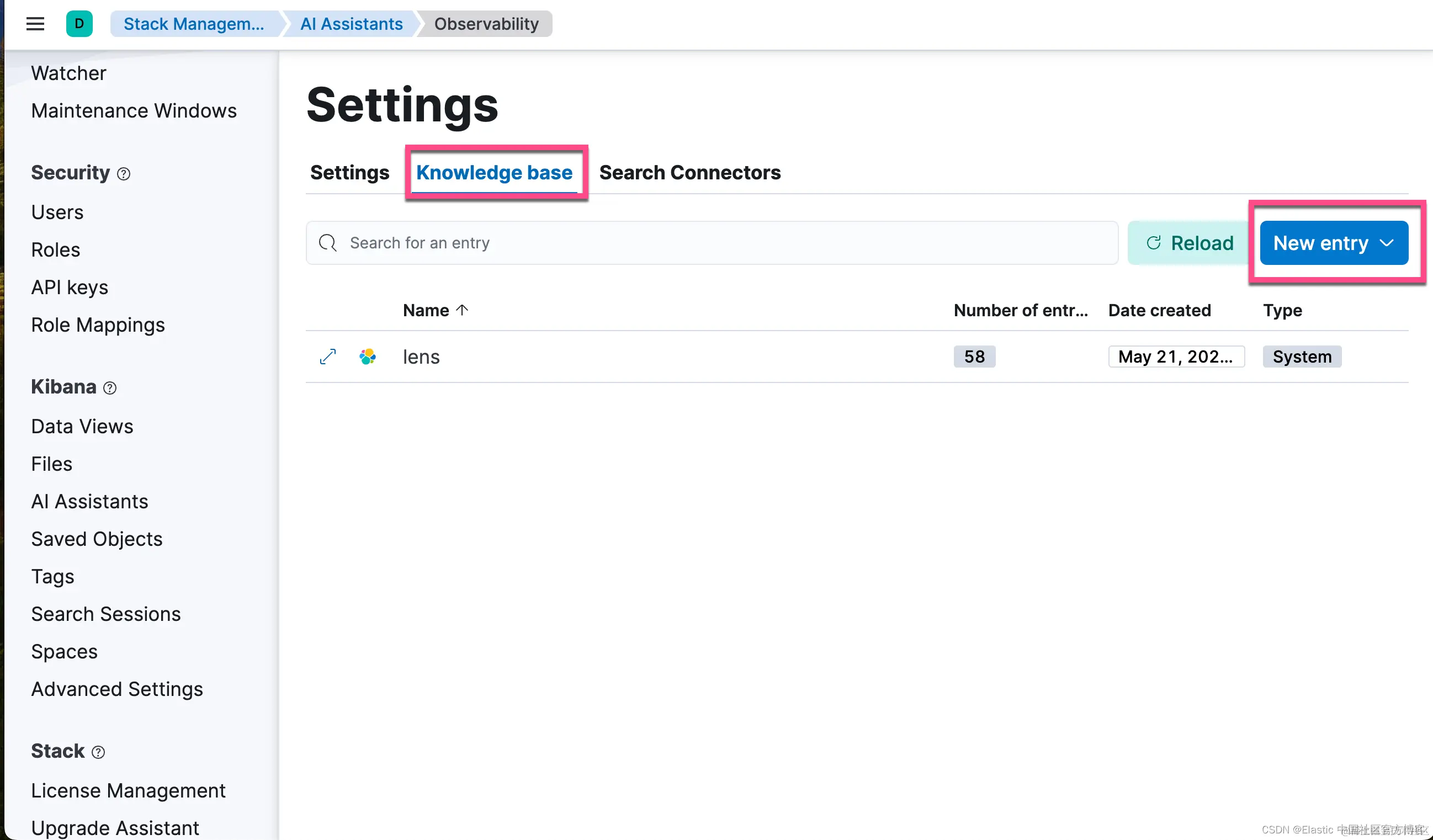This screenshot has height=840, width=1433.
Task: Click the Observability breadcrumb
Action: click(x=486, y=24)
